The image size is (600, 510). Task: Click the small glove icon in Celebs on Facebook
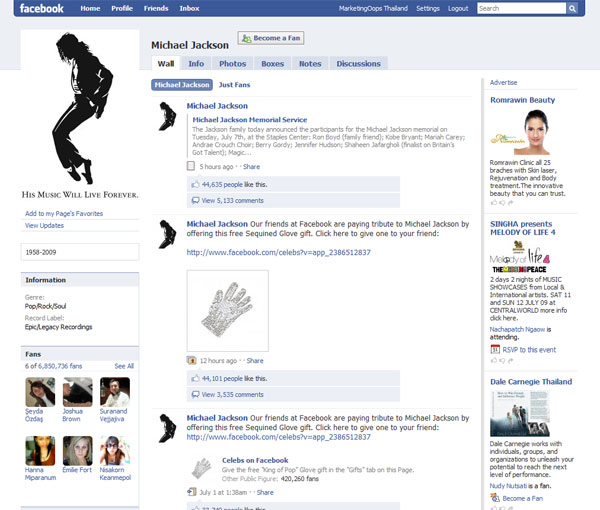point(201,469)
